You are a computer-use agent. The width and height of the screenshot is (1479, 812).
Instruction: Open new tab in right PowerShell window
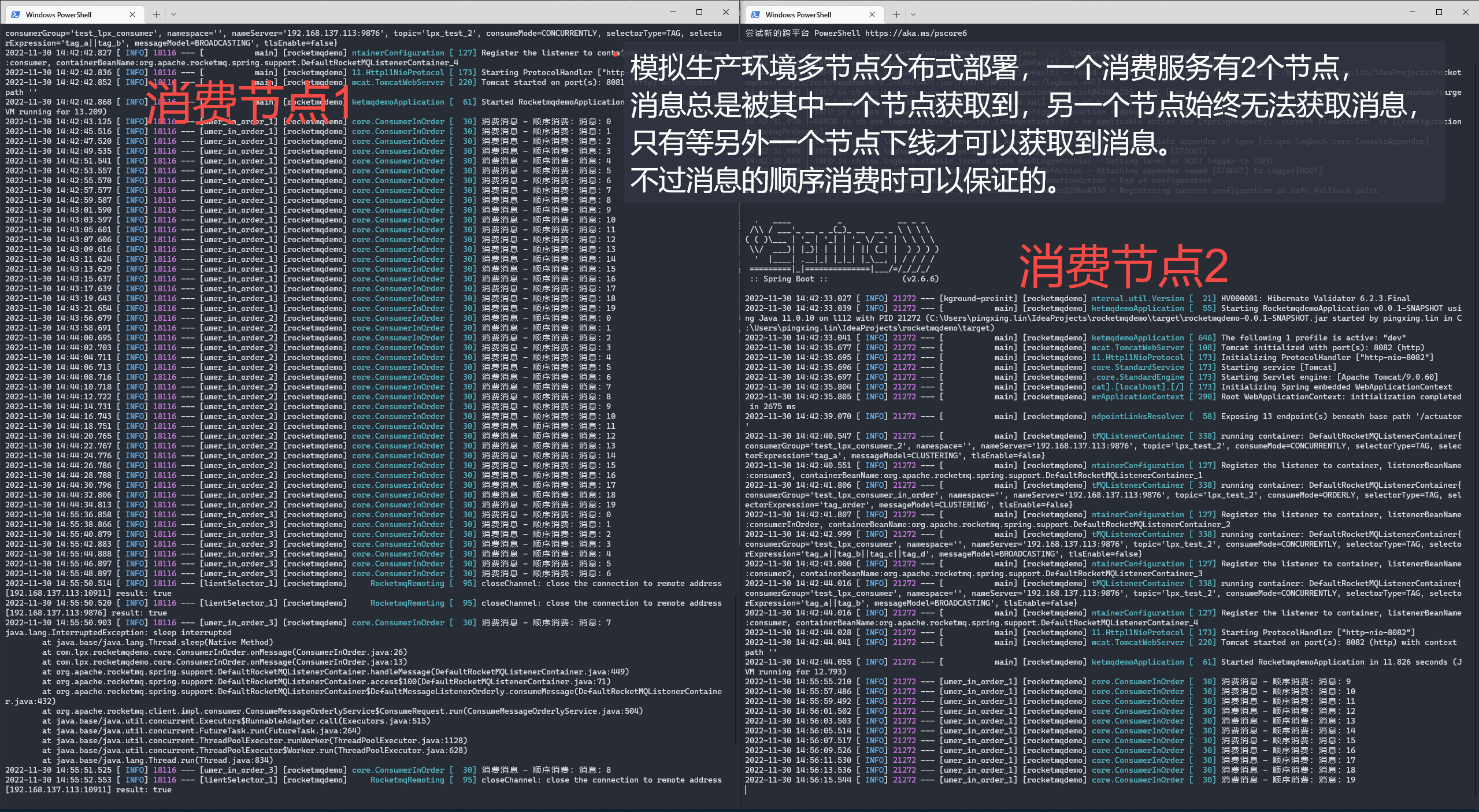point(896,14)
